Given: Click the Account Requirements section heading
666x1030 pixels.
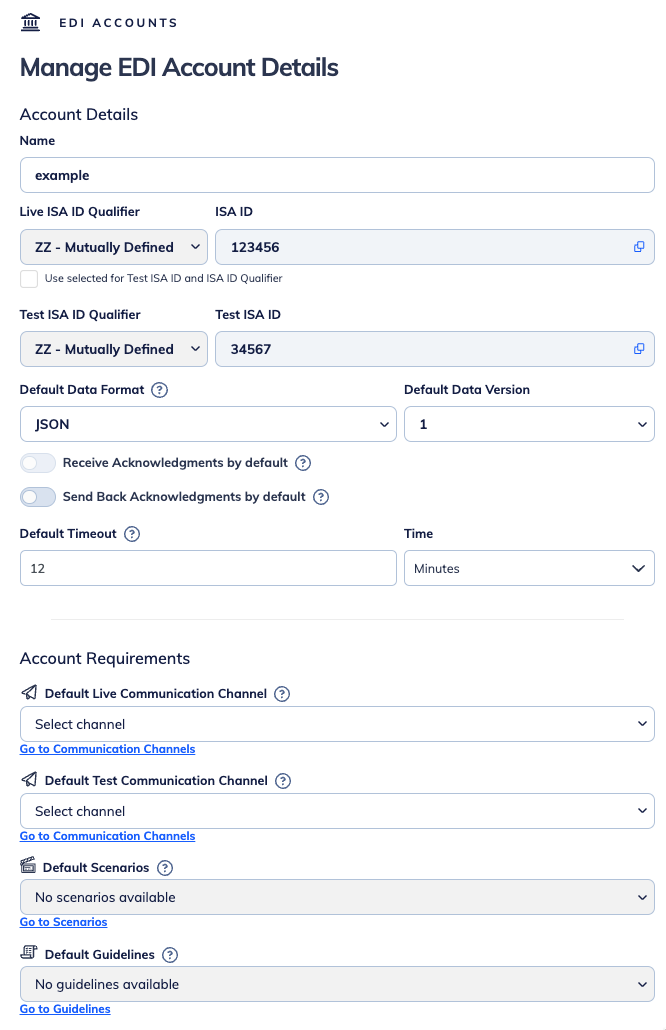Looking at the screenshot, I should 105,658.
